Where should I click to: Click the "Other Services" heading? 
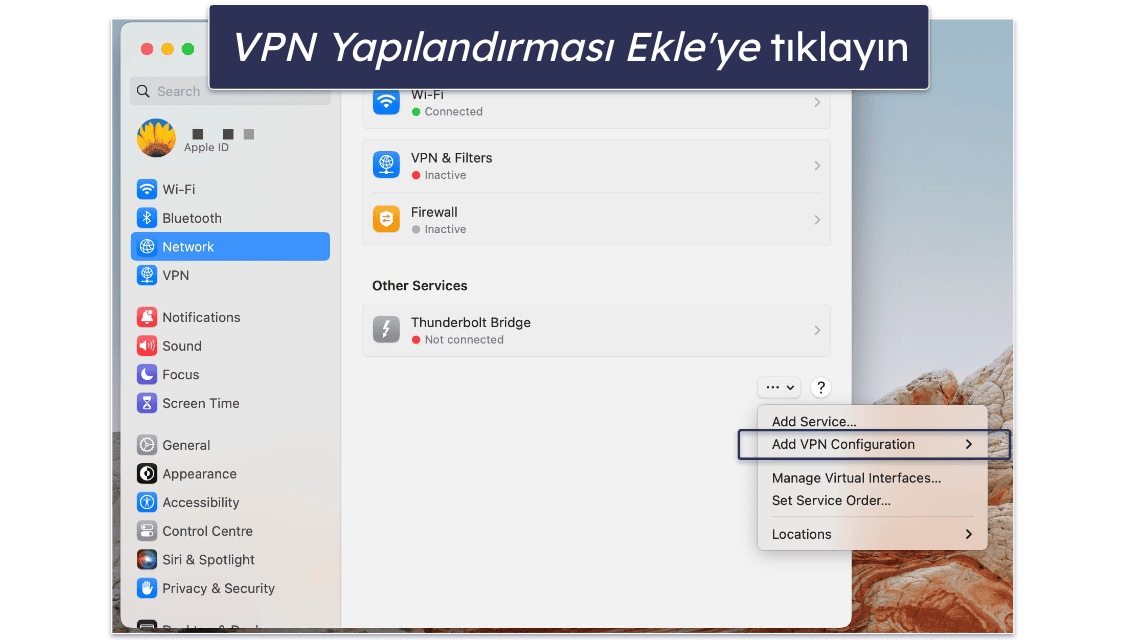click(x=419, y=286)
